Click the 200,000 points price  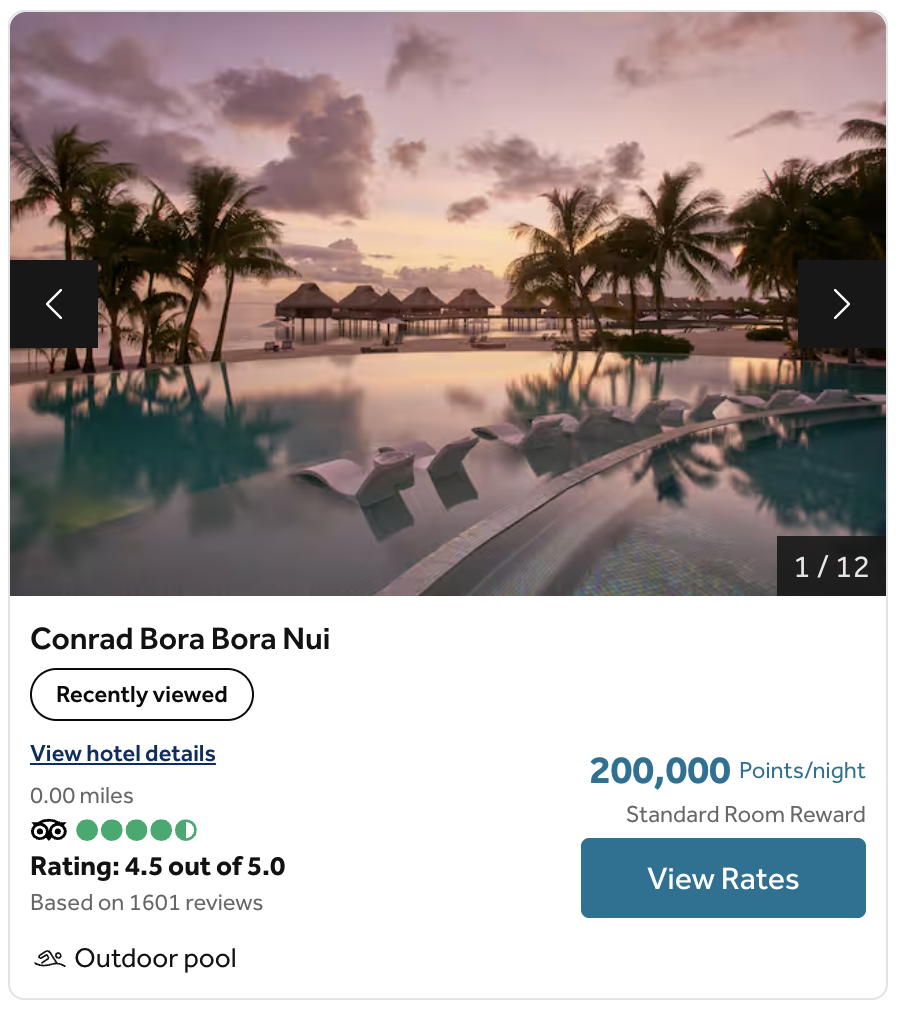coord(659,771)
